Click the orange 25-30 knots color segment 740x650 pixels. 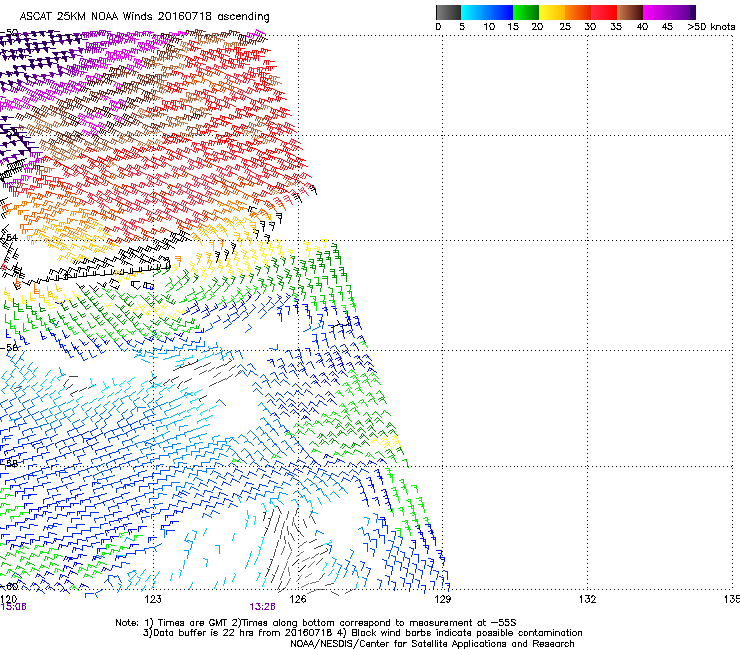578,12
